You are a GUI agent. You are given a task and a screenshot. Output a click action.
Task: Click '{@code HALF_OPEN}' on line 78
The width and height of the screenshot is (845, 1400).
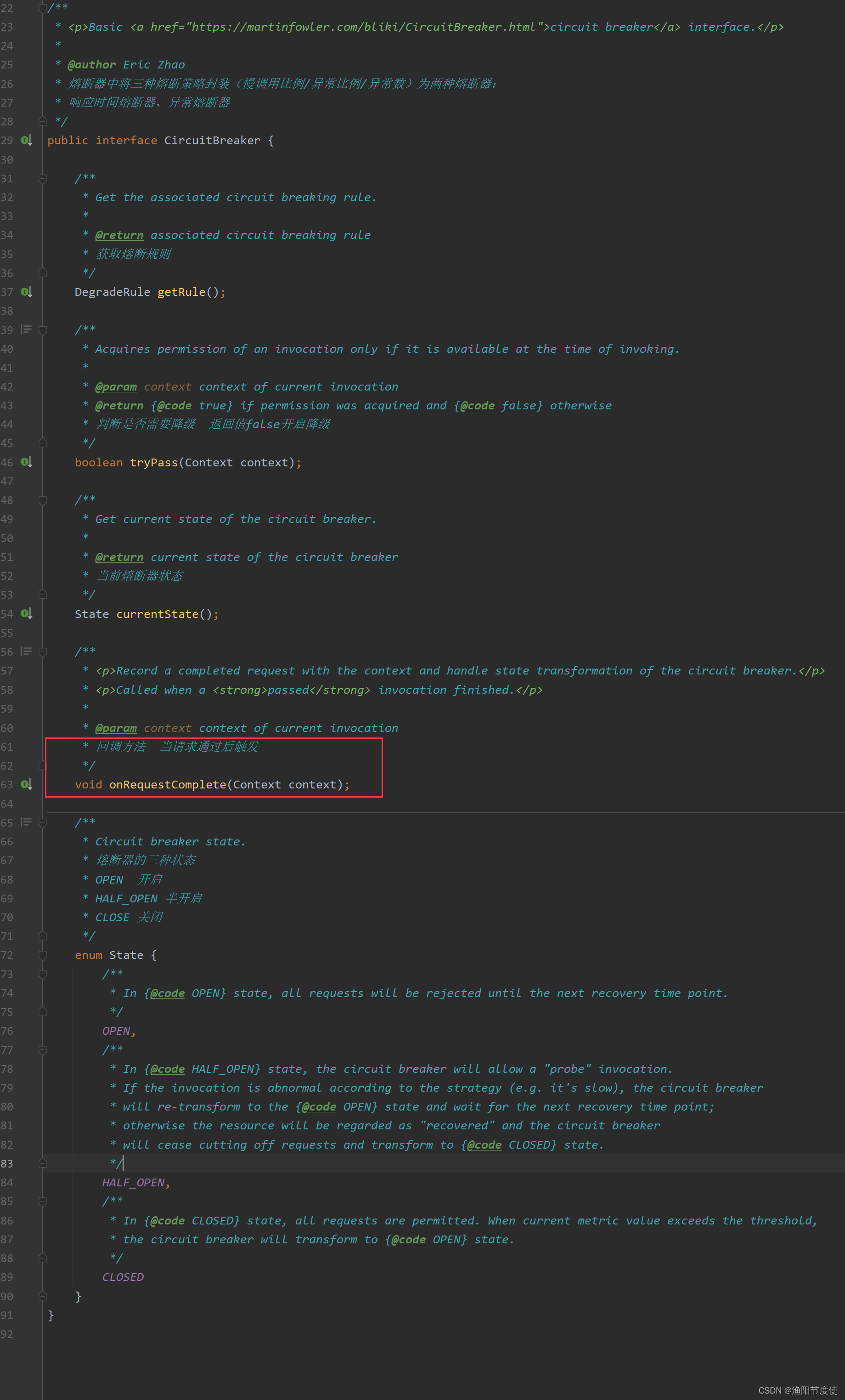(x=202, y=1069)
